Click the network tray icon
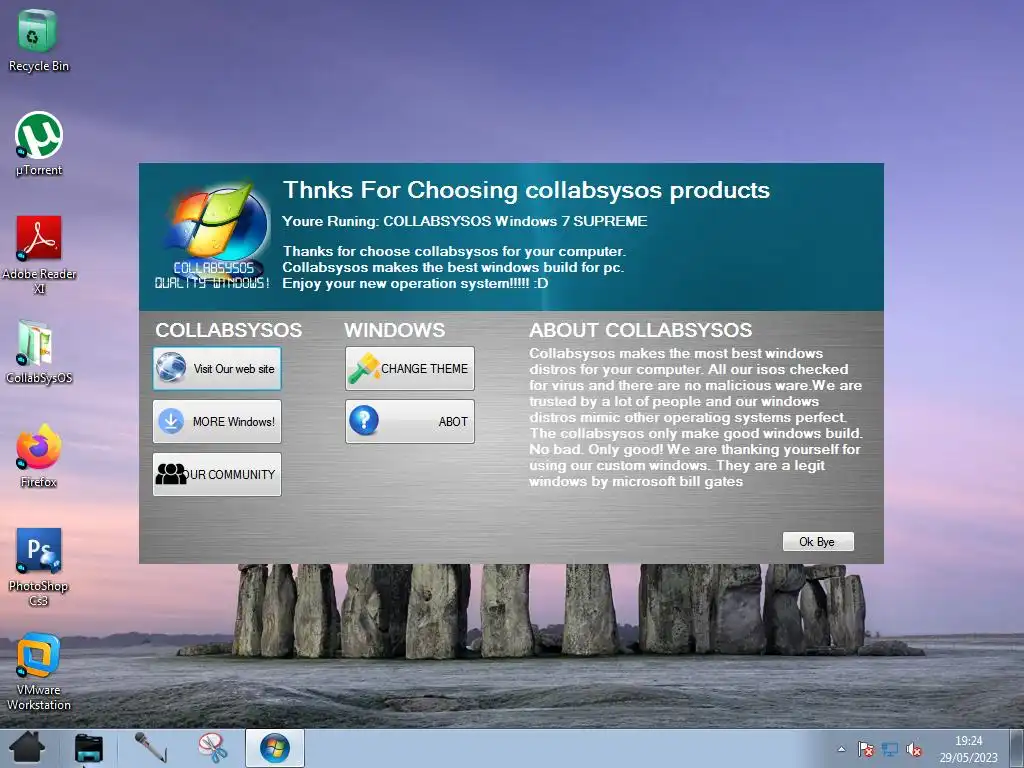The height and width of the screenshot is (768, 1024). (x=889, y=749)
